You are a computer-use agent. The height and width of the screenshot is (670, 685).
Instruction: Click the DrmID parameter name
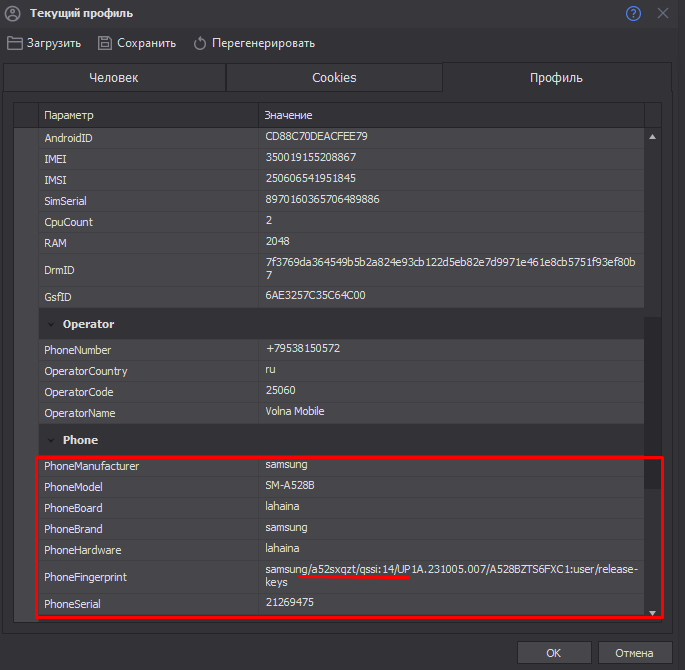coord(59,270)
